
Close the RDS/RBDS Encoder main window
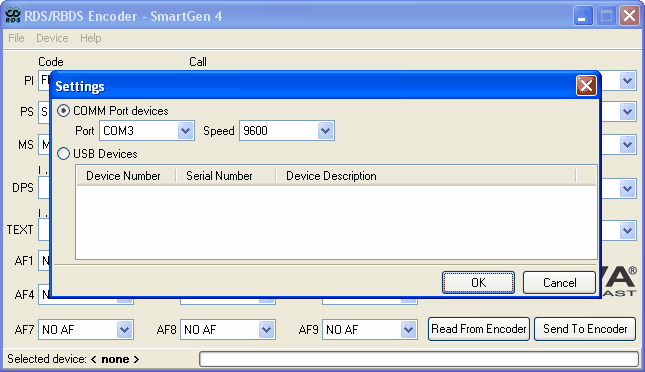(x=629, y=16)
